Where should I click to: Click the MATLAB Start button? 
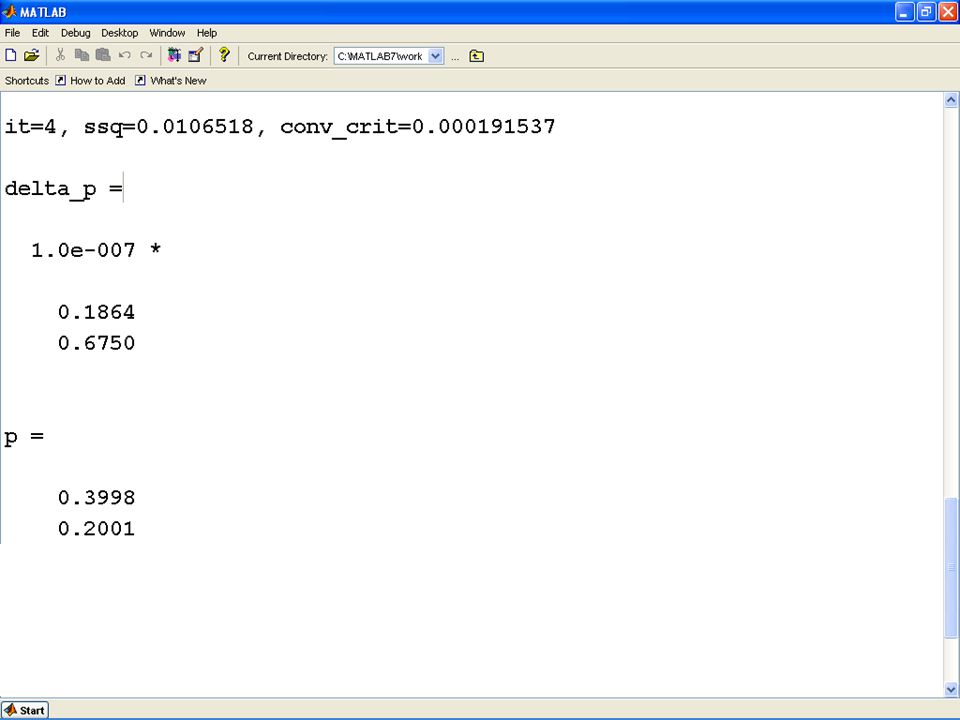[x=24, y=710]
